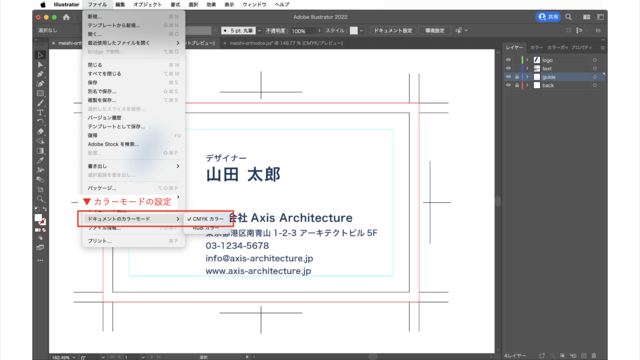Viewport: 640px width, 360px height.
Task: Select the Paintbrush tool
Action: (x=40, y=103)
